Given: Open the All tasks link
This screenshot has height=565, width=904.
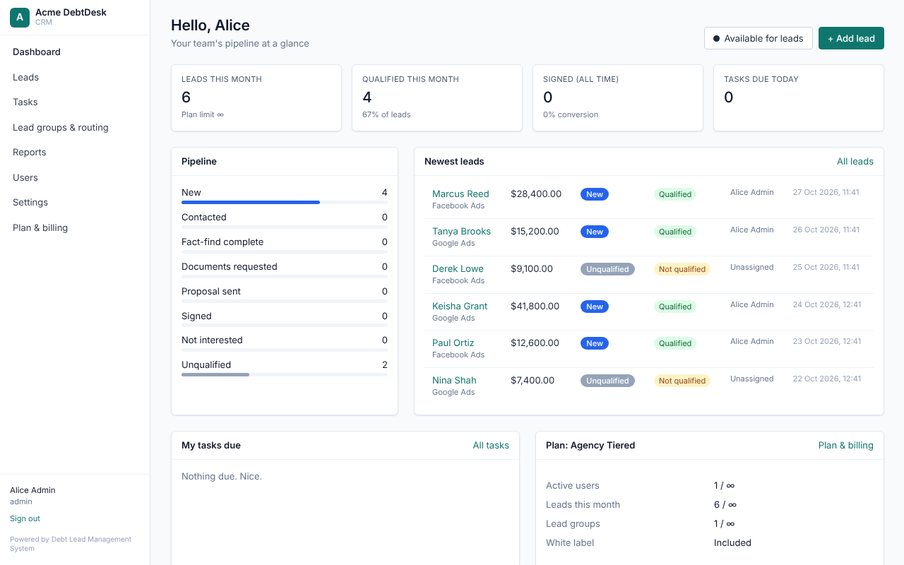Looking at the screenshot, I should (x=491, y=445).
